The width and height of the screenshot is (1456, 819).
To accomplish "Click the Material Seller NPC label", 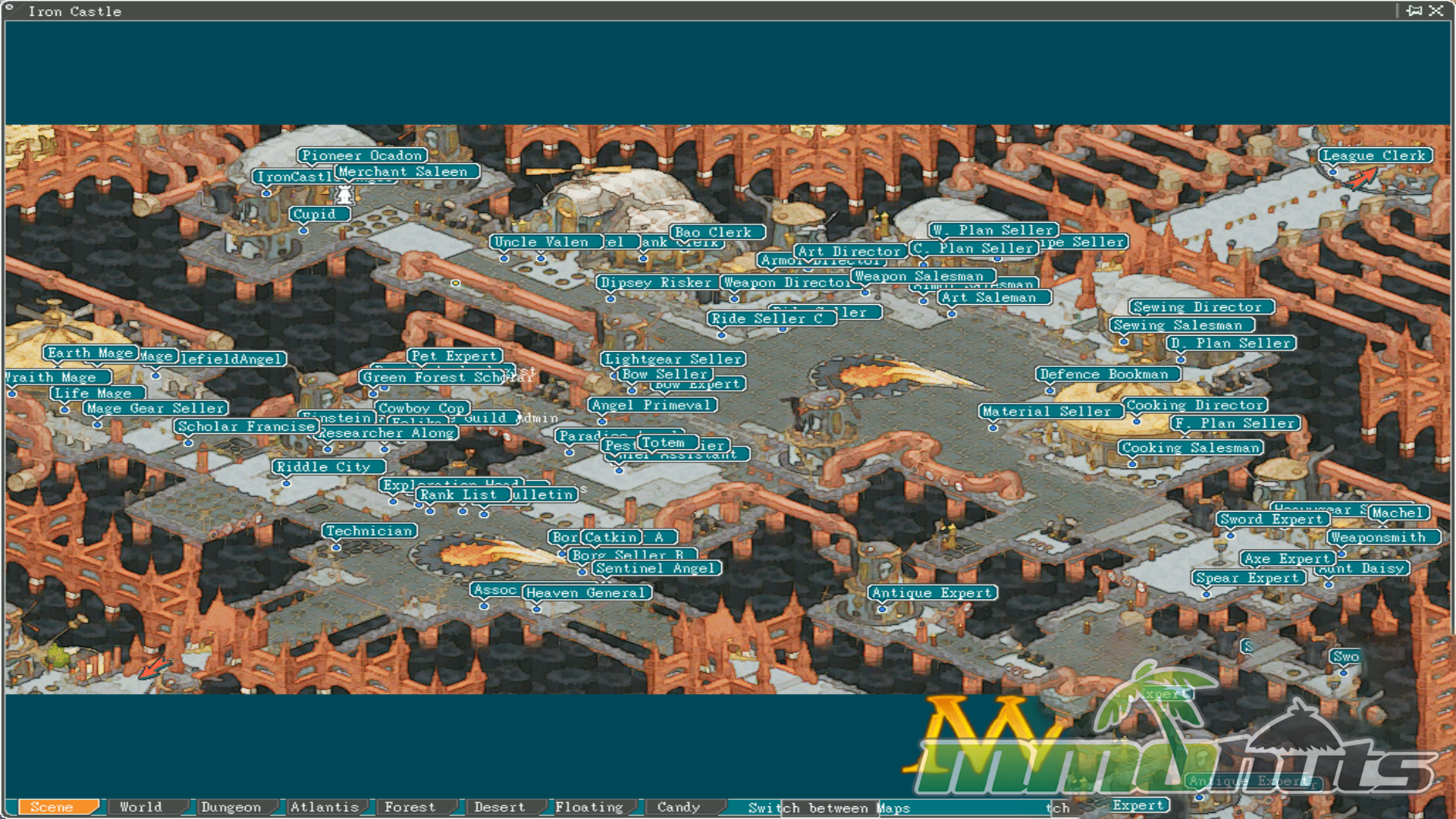I will tap(1046, 411).
